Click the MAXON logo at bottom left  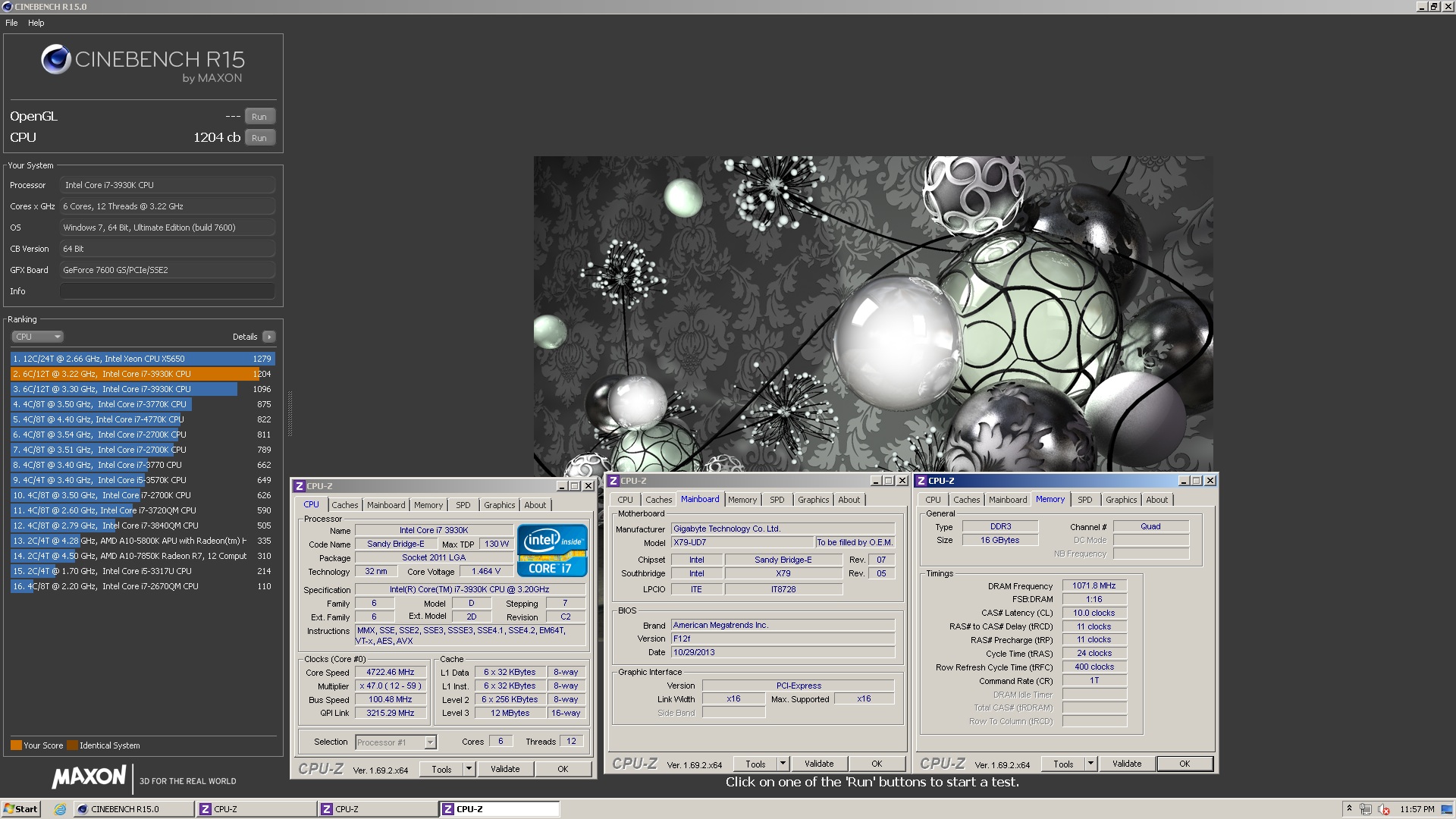tap(89, 777)
